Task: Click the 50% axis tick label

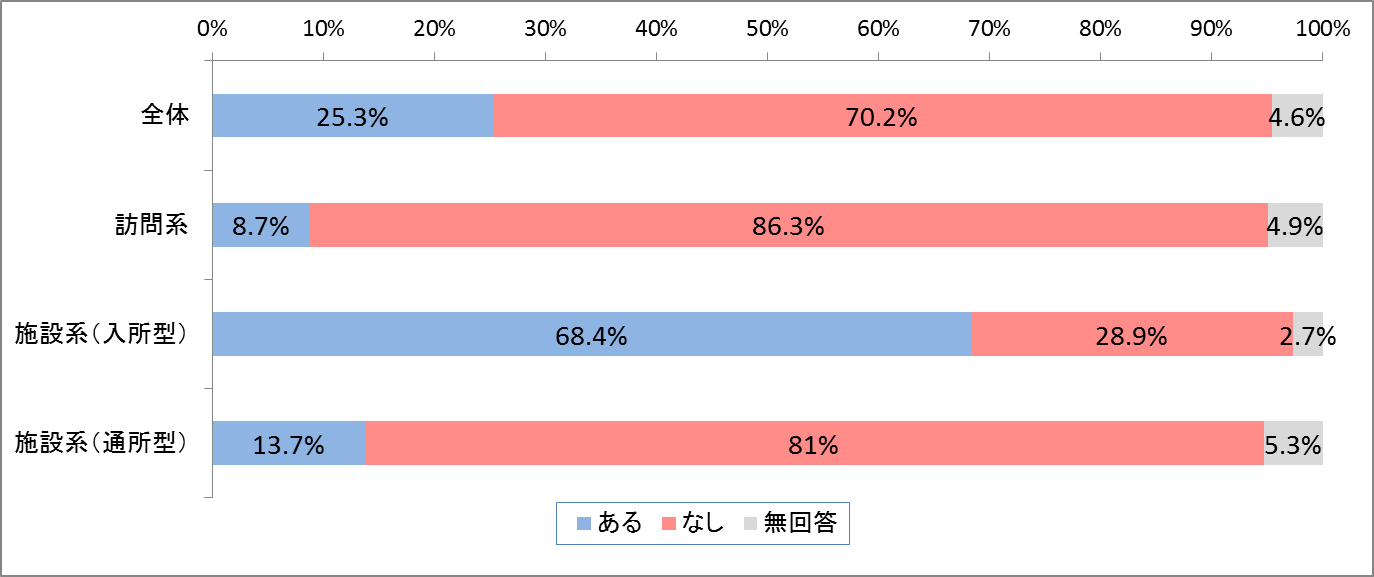Action: tap(766, 29)
